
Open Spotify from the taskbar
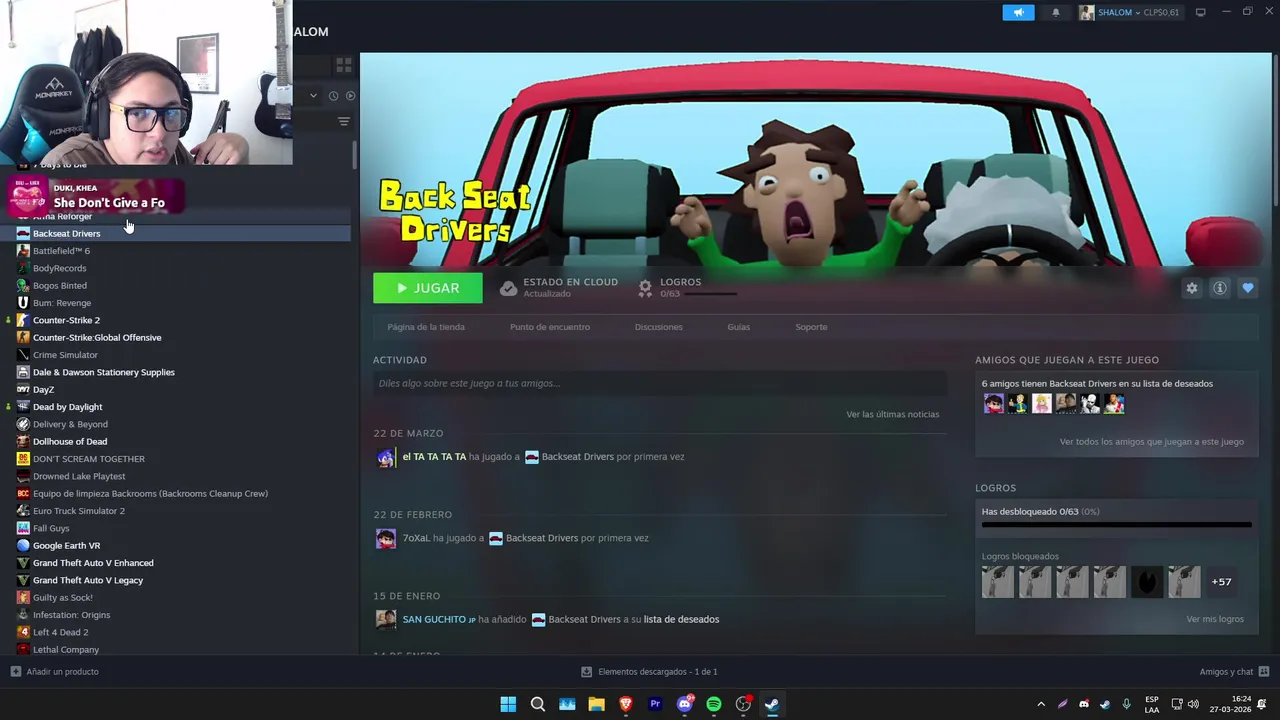tap(714, 704)
